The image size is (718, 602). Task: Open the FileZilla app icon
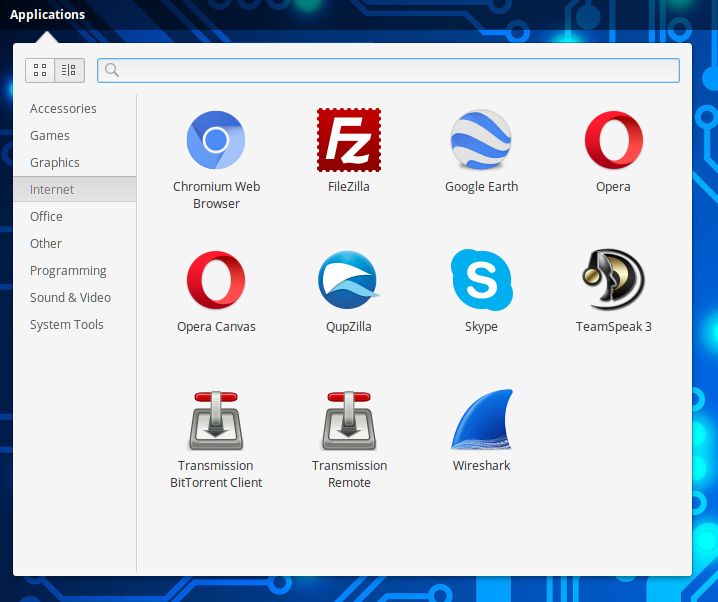click(x=348, y=140)
